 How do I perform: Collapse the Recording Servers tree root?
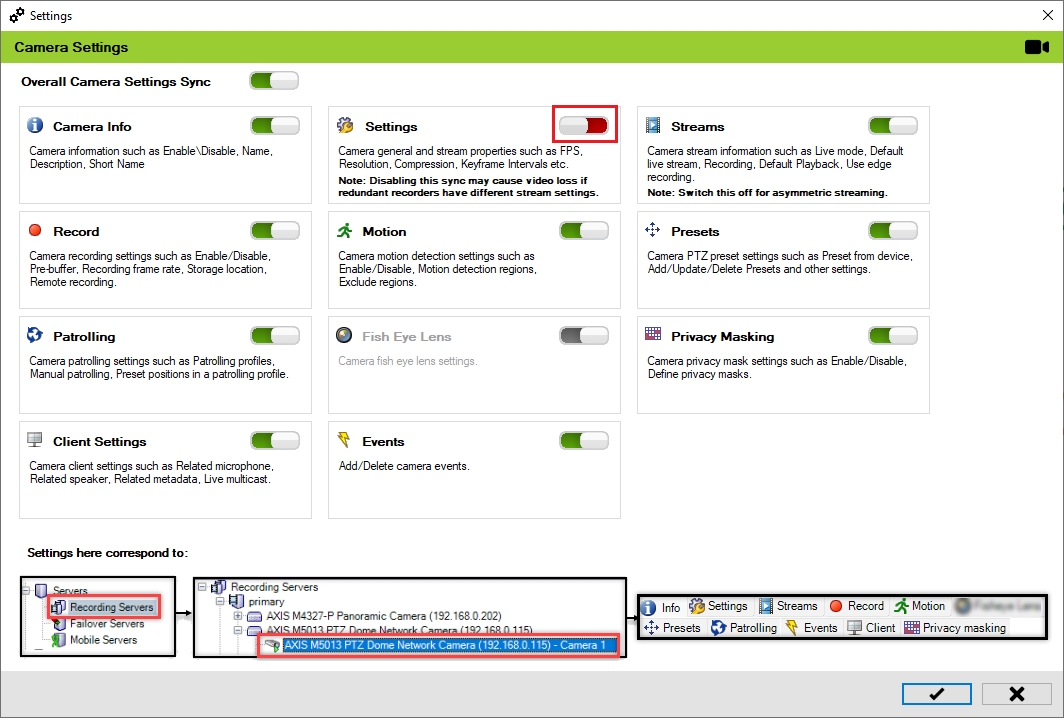point(204,587)
